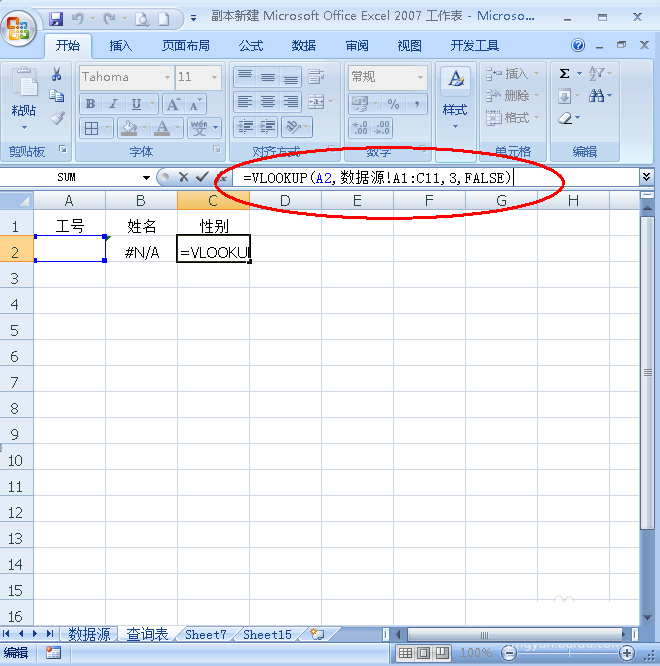
Task: Show phonetic field (wén) button
Action: [x=199, y=128]
